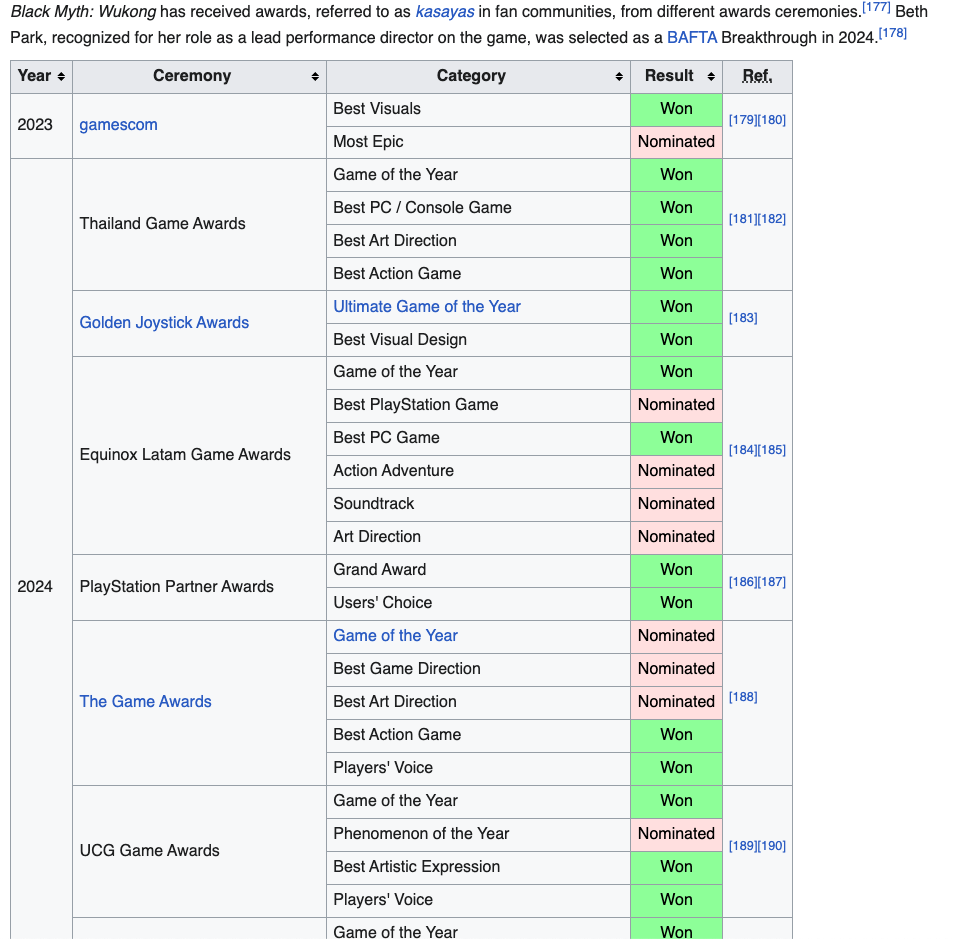Image resolution: width=954 pixels, height=939 pixels.
Task: Sort by Category using arrow icon
Action: [619, 77]
